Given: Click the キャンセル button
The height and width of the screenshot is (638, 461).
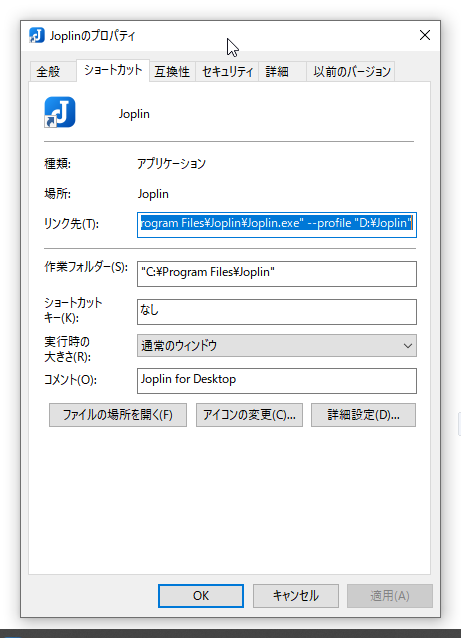Looking at the screenshot, I should click(296, 596).
